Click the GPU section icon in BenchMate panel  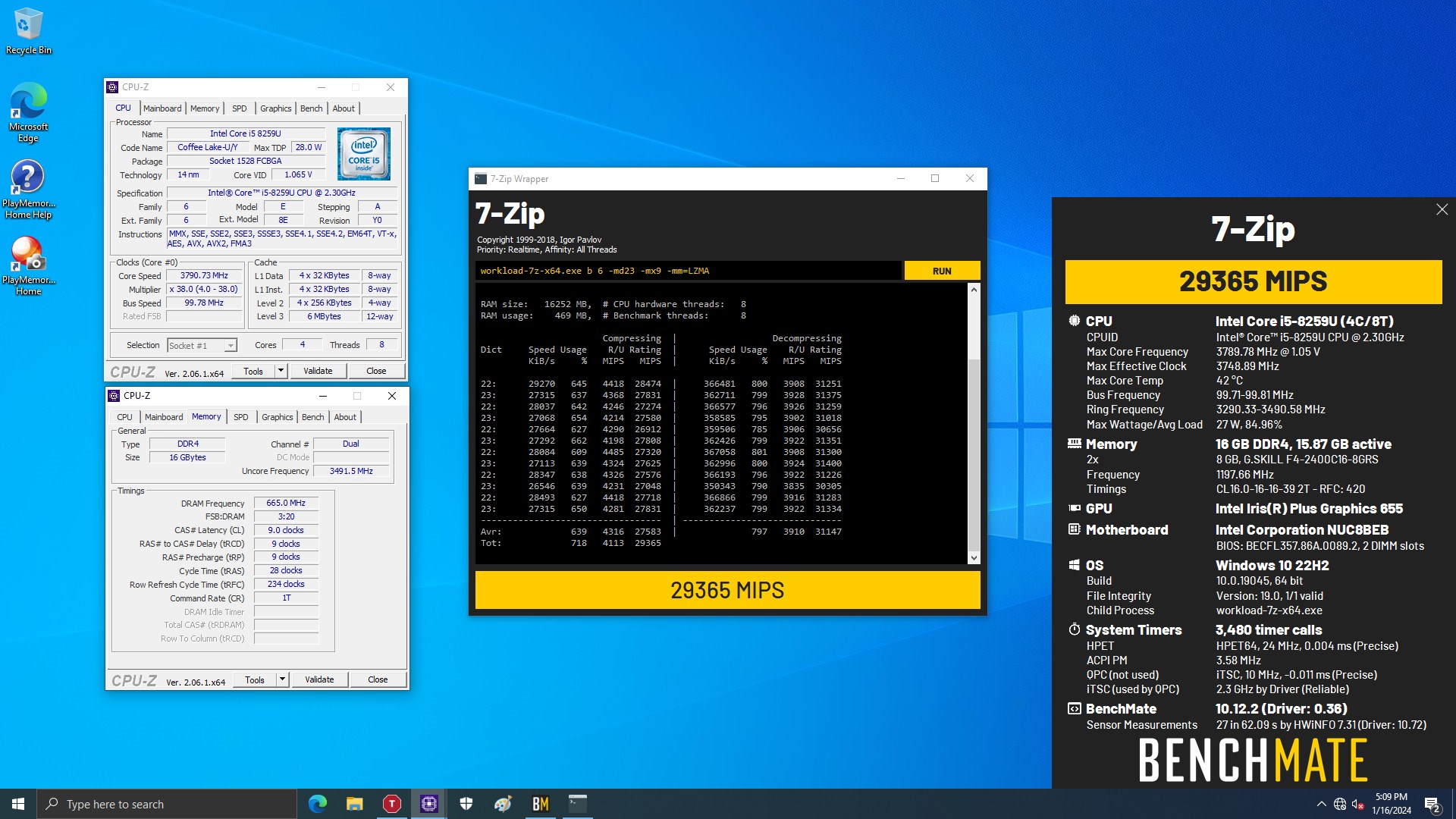pyautogui.click(x=1074, y=508)
